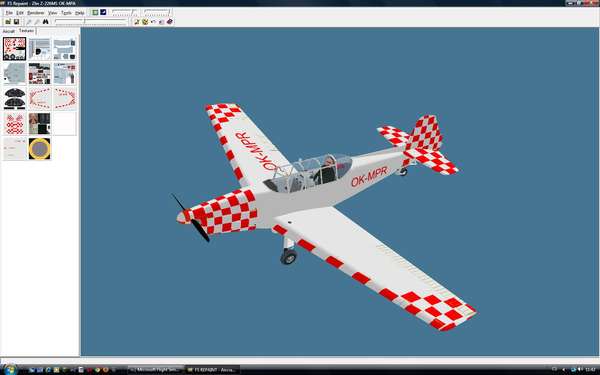Open the Help menu

coord(80,13)
